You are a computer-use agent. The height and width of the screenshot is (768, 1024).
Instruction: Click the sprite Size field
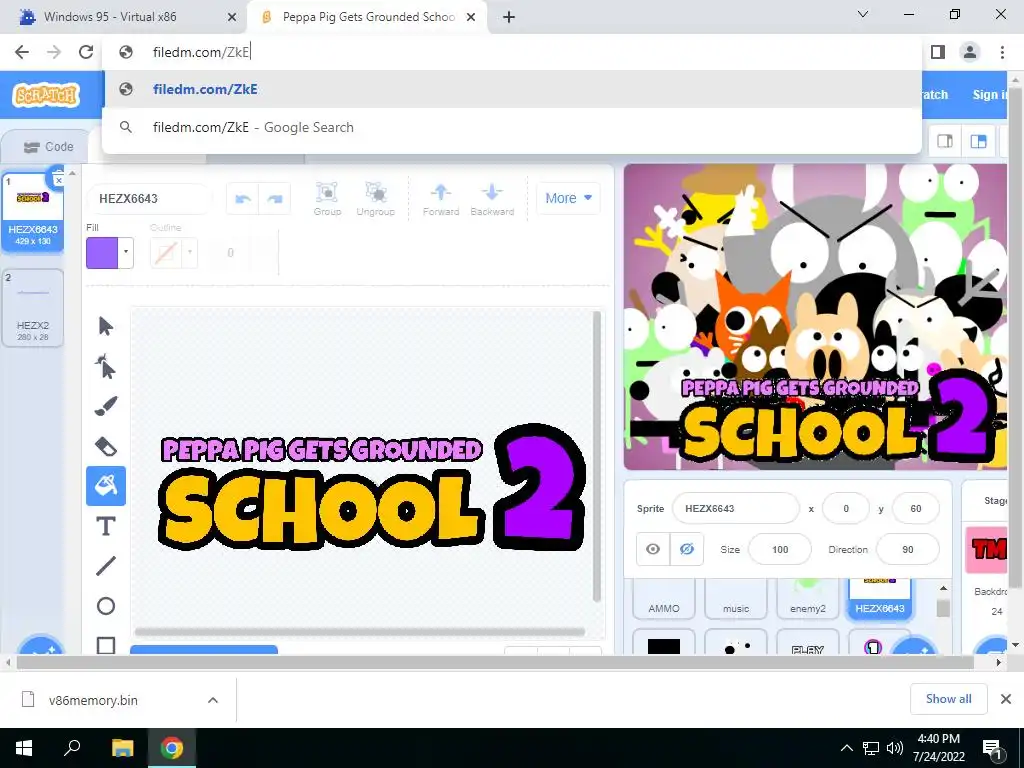click(780, 549)
